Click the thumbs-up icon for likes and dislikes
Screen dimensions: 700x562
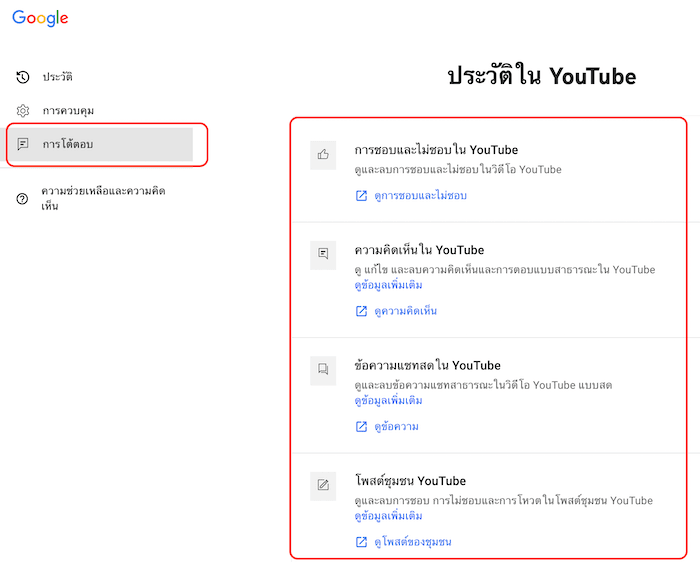(x=323, y=154)
